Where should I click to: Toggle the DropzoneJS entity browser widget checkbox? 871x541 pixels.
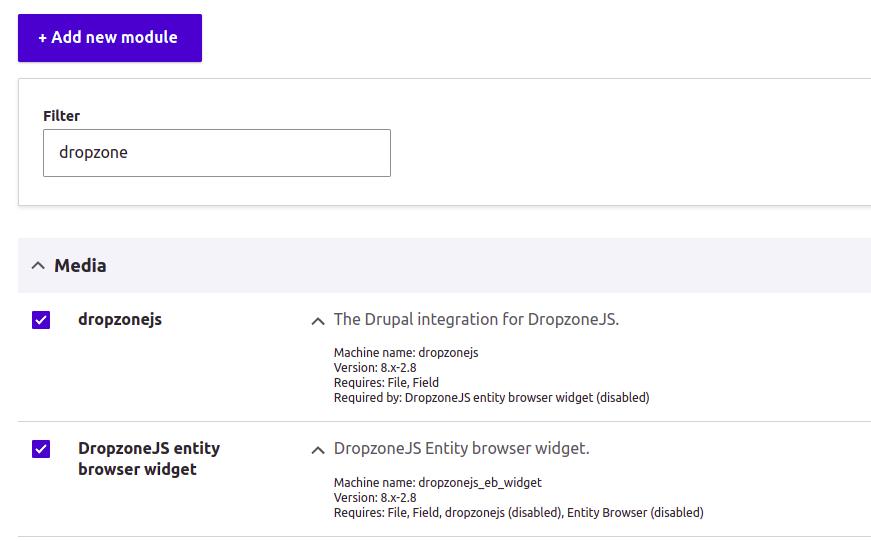click(41, 449)
